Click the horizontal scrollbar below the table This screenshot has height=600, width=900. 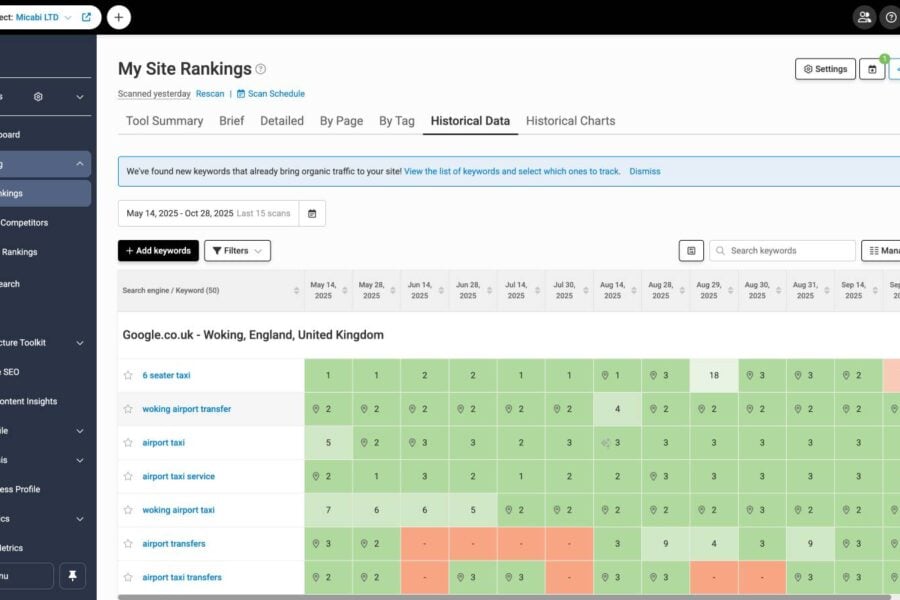click(500, 597)
